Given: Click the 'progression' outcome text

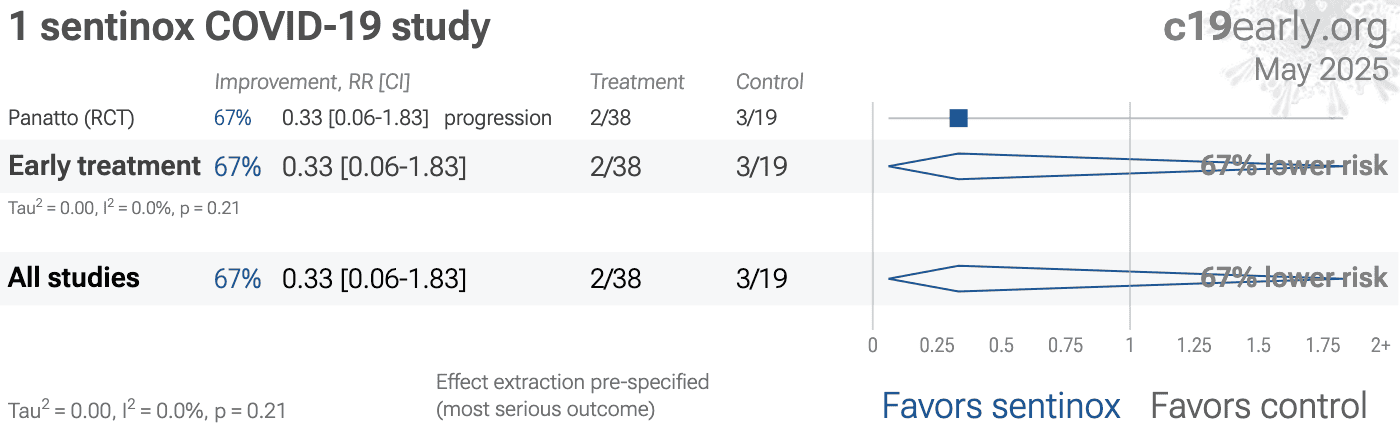Looking at the screenshot, I should pos(498,118).
